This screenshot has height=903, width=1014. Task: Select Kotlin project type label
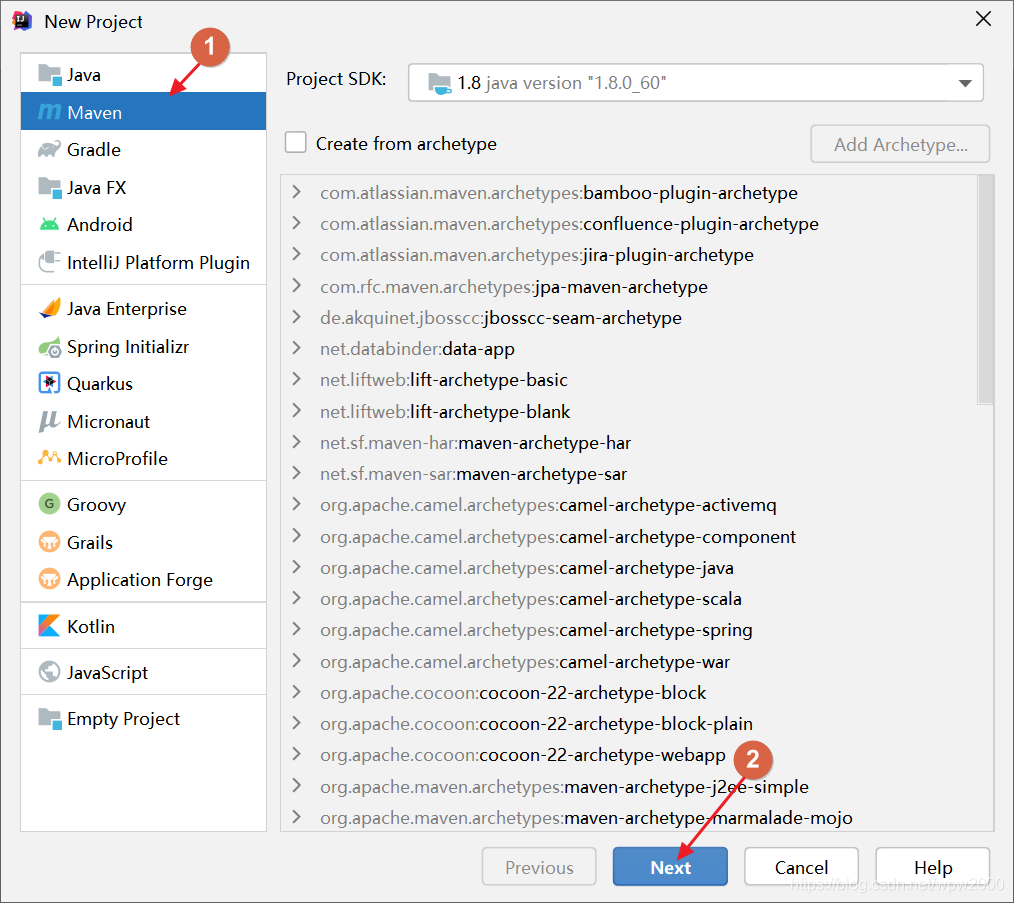pos(91,626)
